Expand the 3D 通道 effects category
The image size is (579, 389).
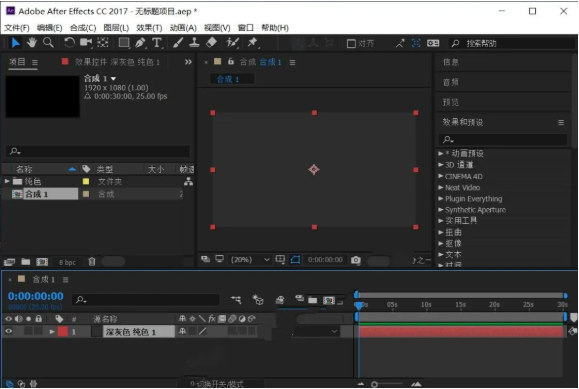441,164
